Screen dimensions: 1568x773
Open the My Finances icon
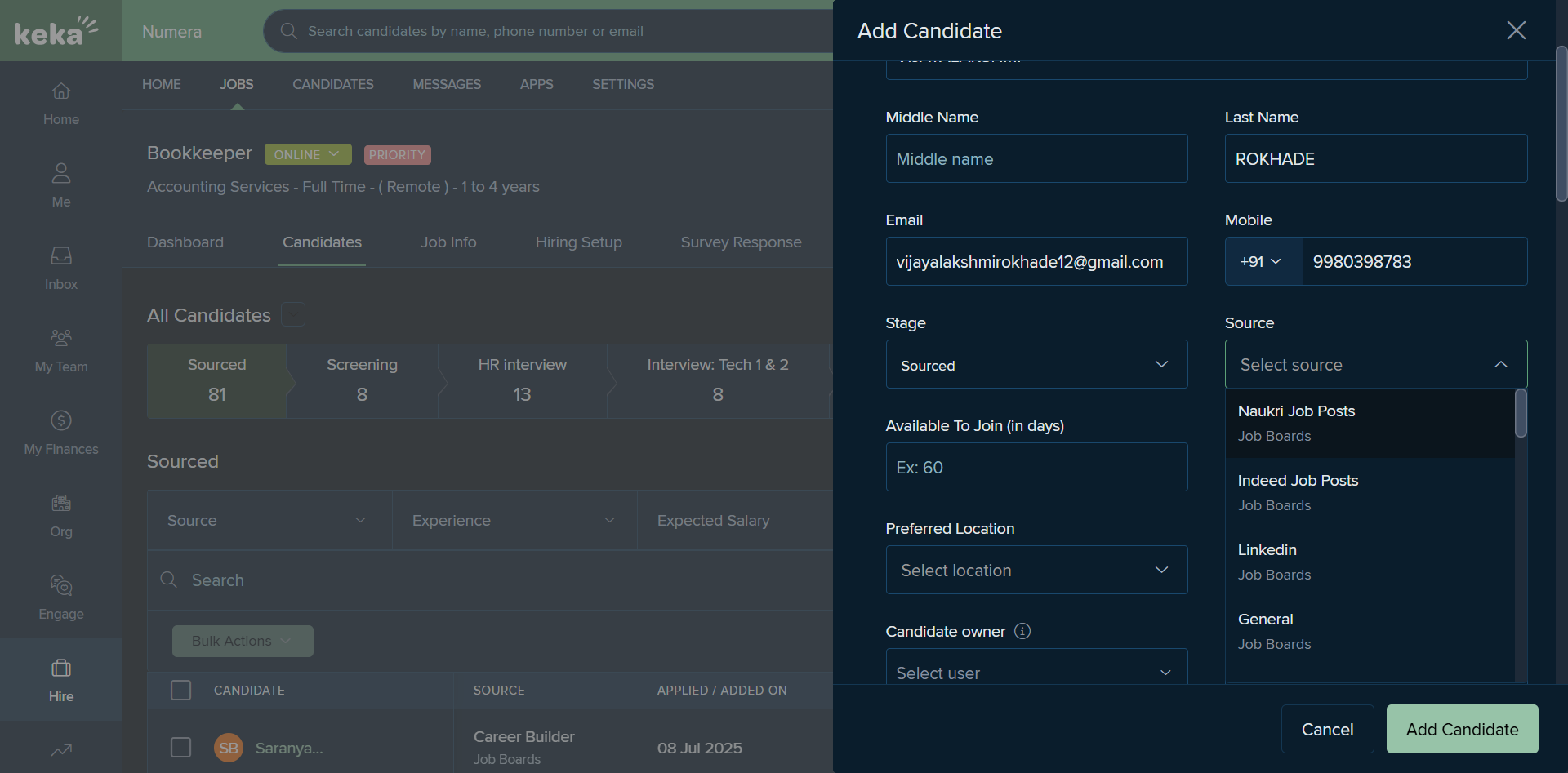pos(61,420)
